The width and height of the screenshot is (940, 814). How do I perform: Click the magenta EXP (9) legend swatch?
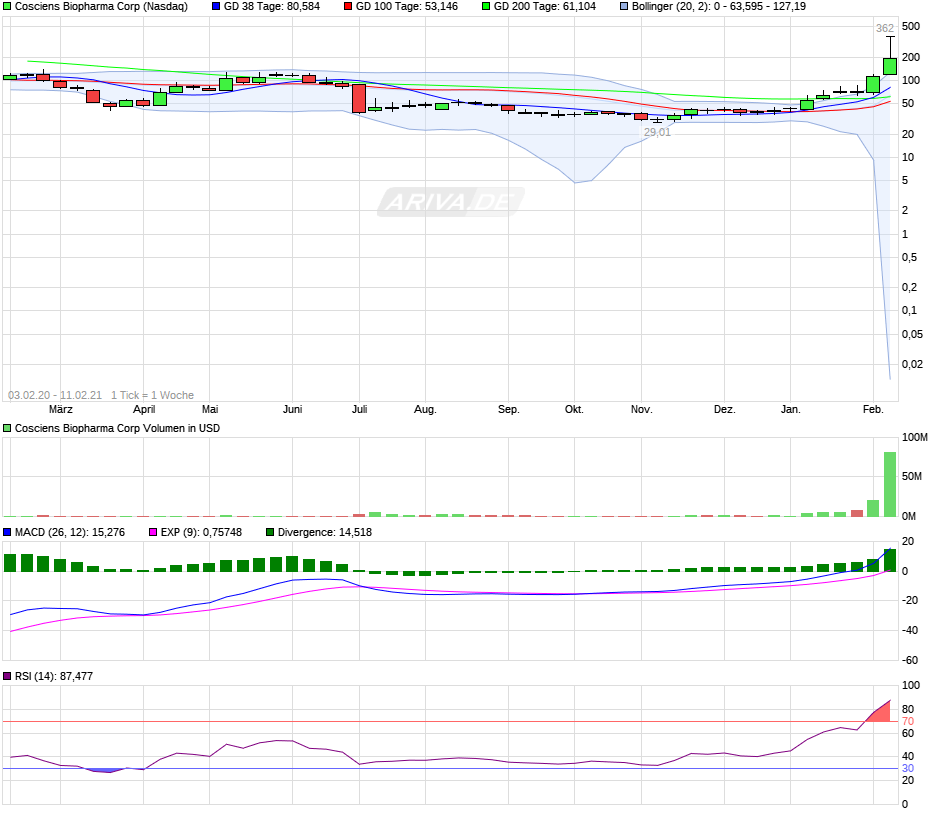point(153,532)
